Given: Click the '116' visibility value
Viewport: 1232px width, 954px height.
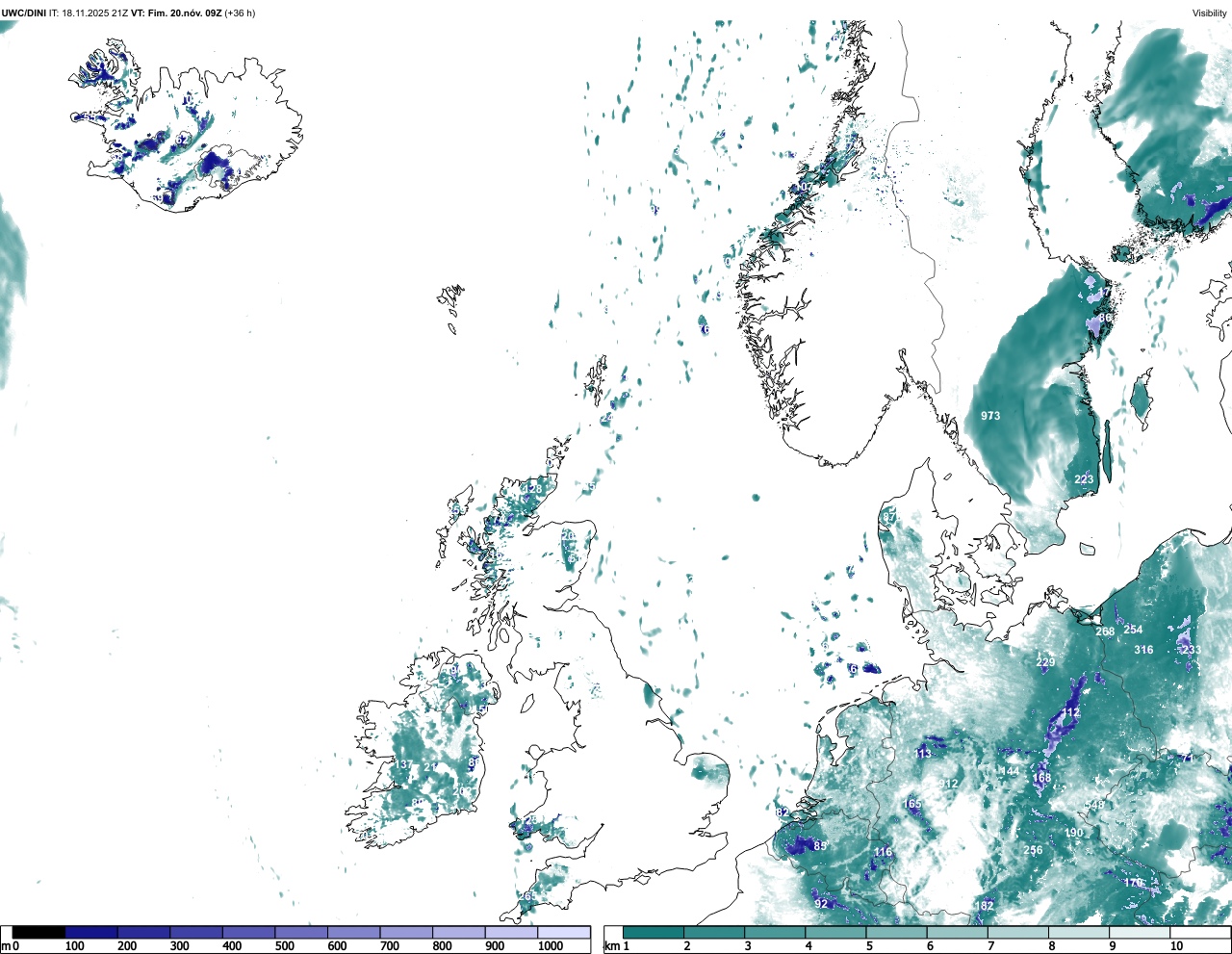Looking at the screenshot, I should coord(883,853).
